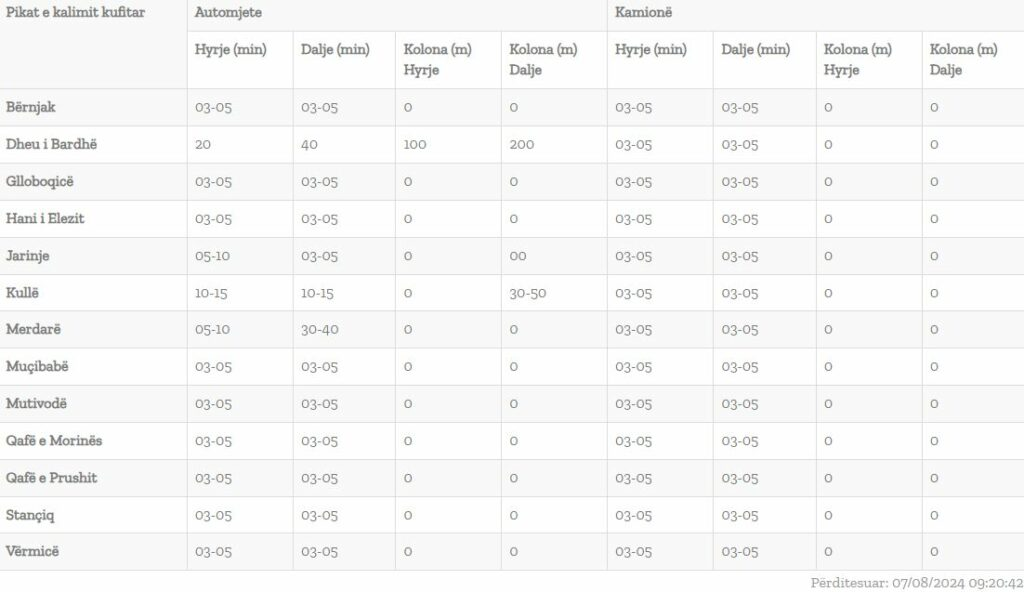
Task: Click the 00 cell in Jarinje row
Action: tap(518, 255)
